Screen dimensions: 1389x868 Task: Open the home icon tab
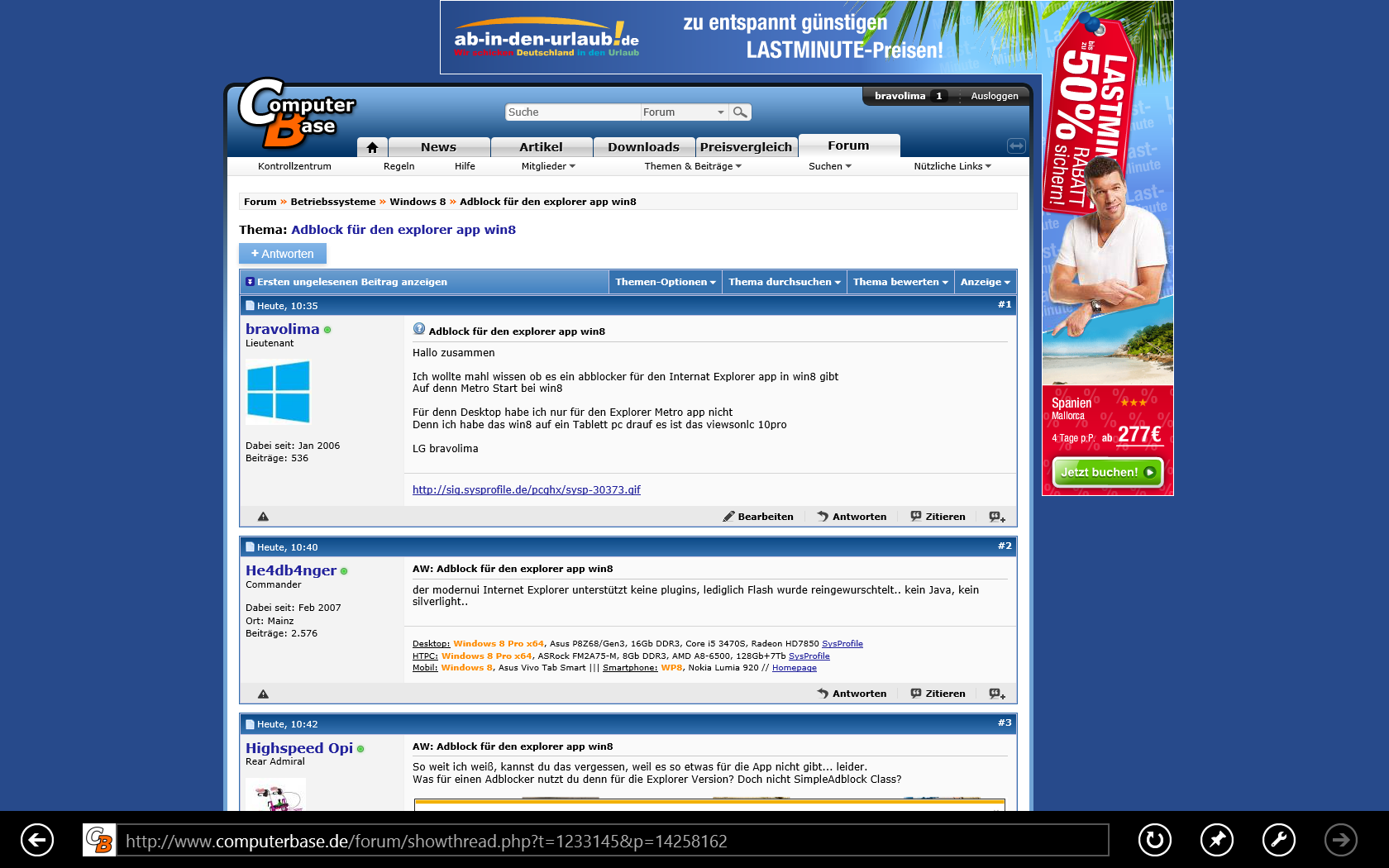click(x=372, y=147)
